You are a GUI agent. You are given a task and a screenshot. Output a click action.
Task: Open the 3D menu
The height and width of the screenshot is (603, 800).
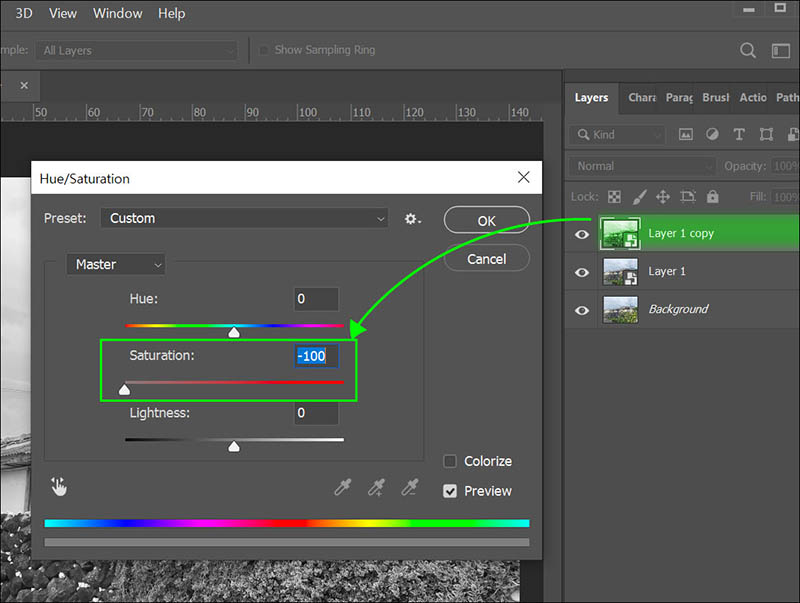pyautogui.click(x=23, y=13)
